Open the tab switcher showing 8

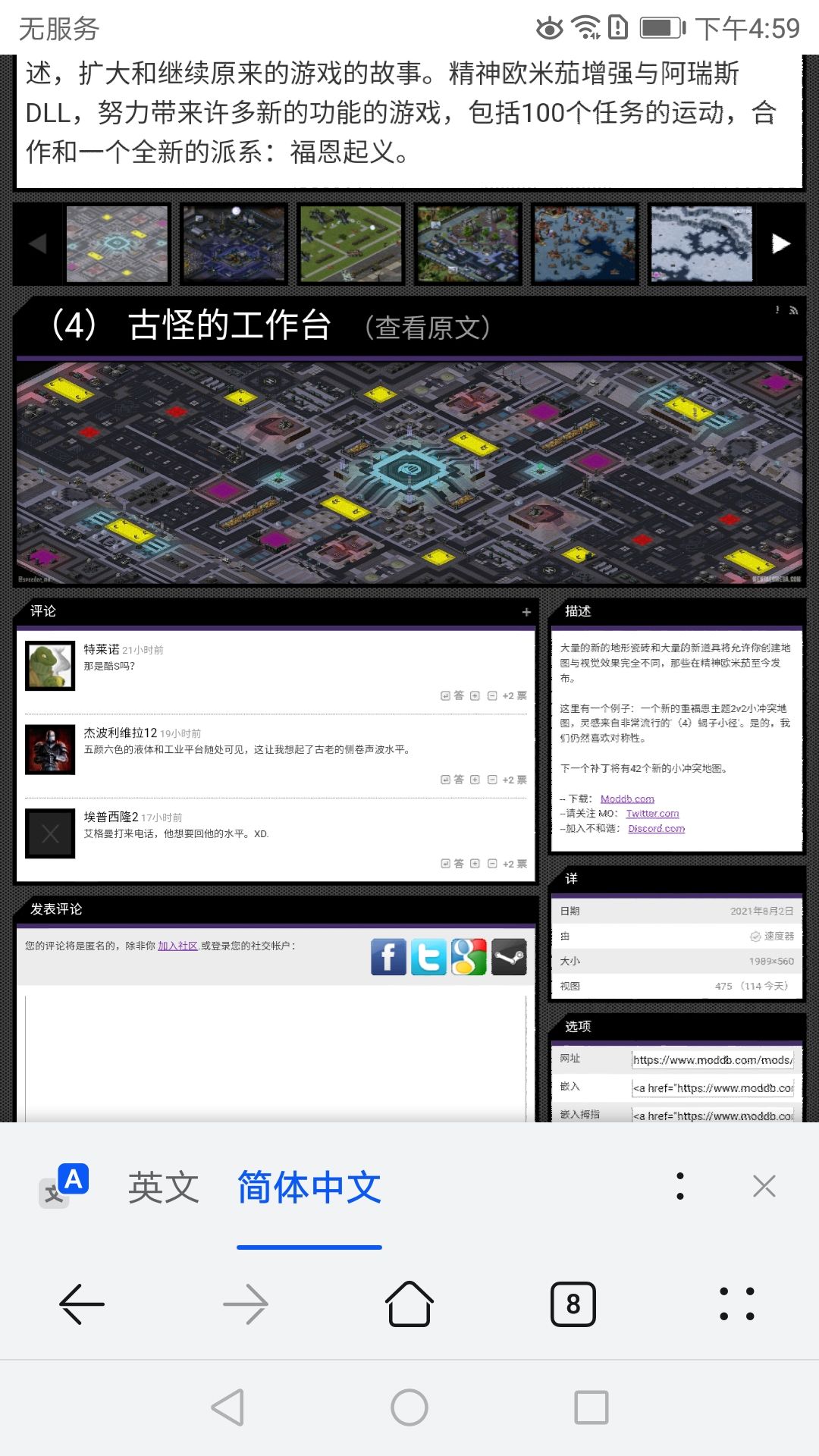[573, 1304]
